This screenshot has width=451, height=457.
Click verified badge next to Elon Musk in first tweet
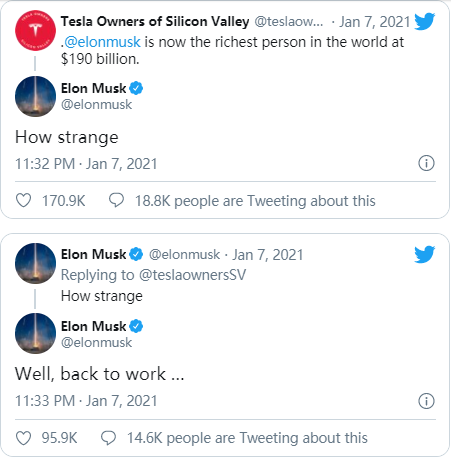pos(136,88)
